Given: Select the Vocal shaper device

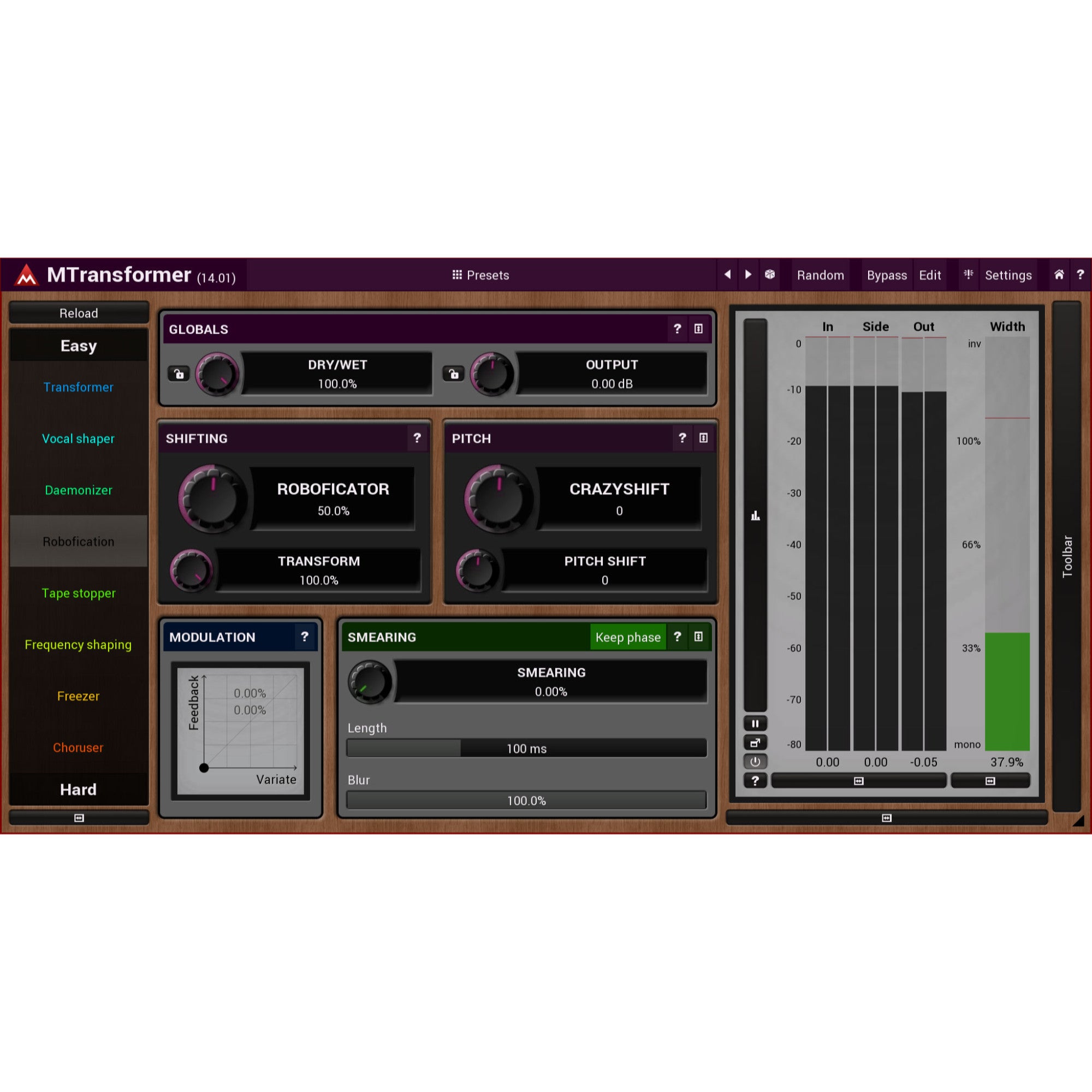Looking at the screenshot, I should click(x=79, y=438).
